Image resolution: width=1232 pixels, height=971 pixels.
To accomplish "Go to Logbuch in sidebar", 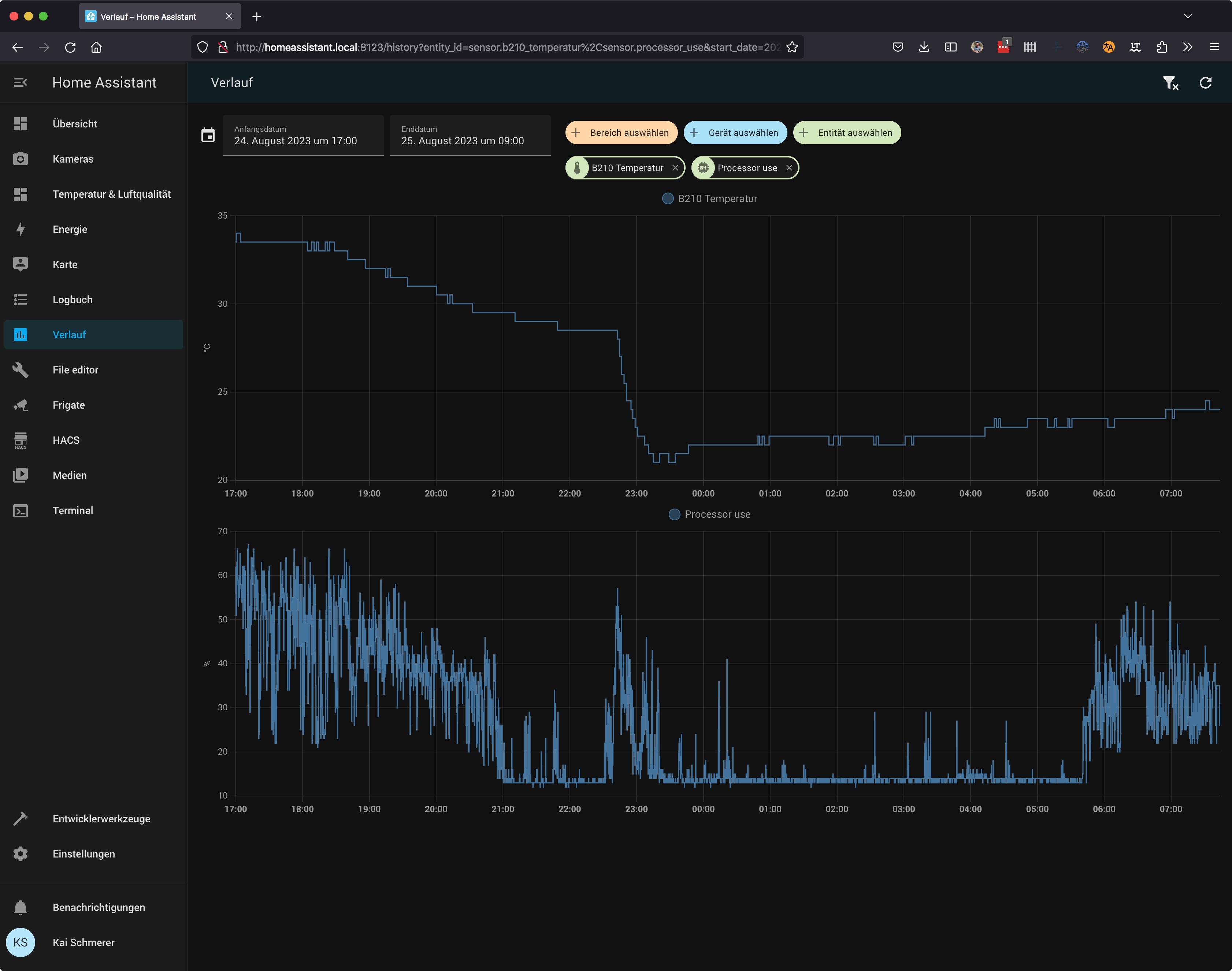I will click(x=72, y=300).
